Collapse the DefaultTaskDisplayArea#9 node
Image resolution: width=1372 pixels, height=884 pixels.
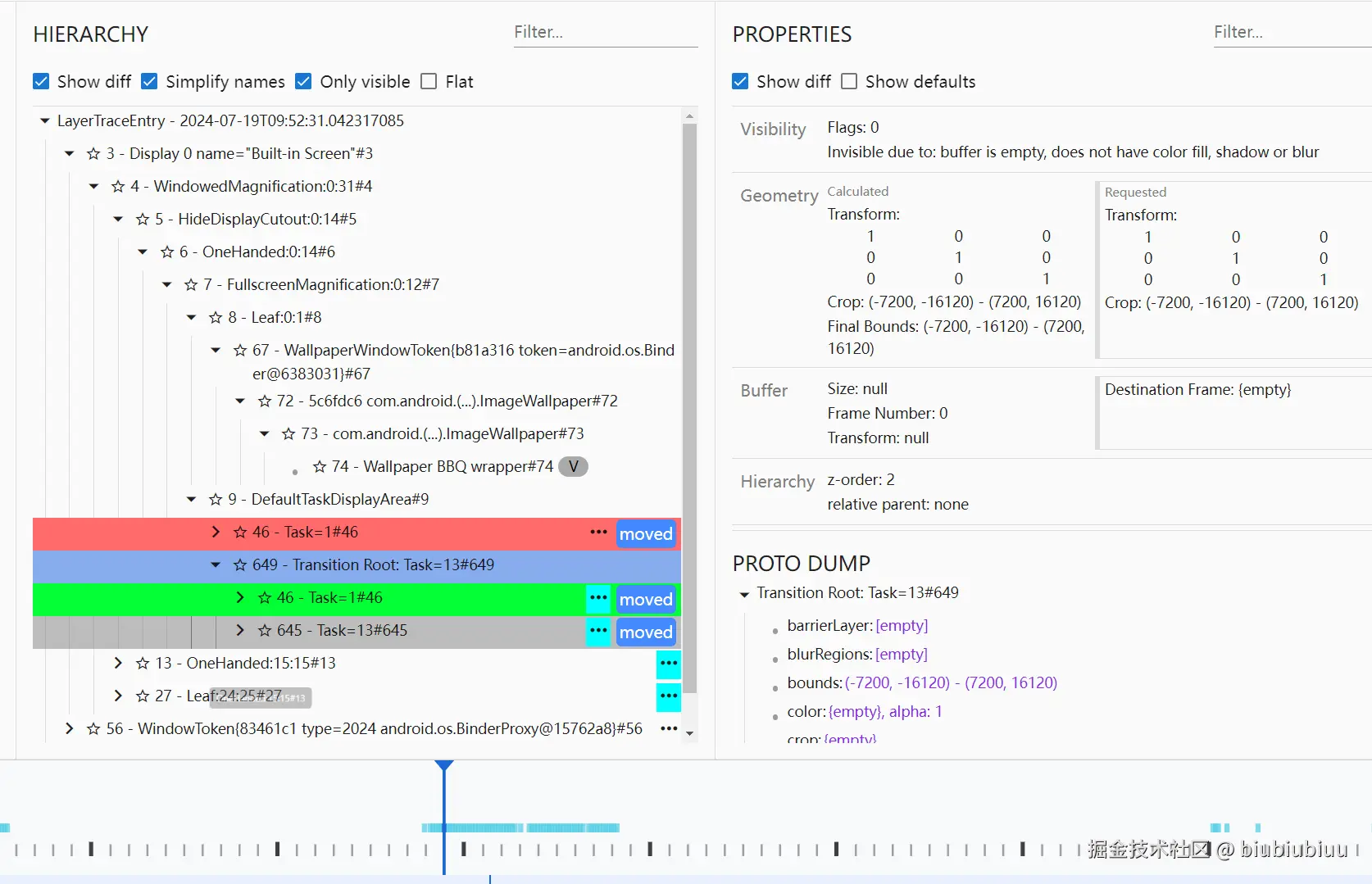point(192,500)
